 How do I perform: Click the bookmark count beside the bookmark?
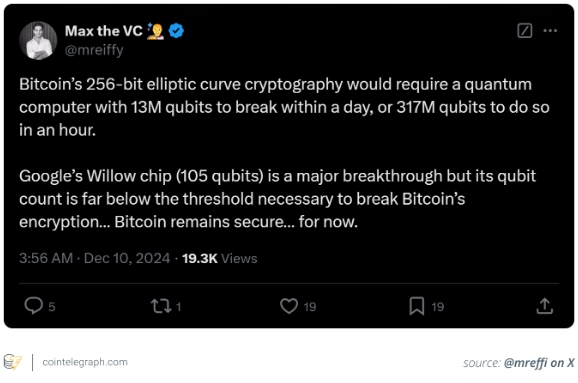438,307
